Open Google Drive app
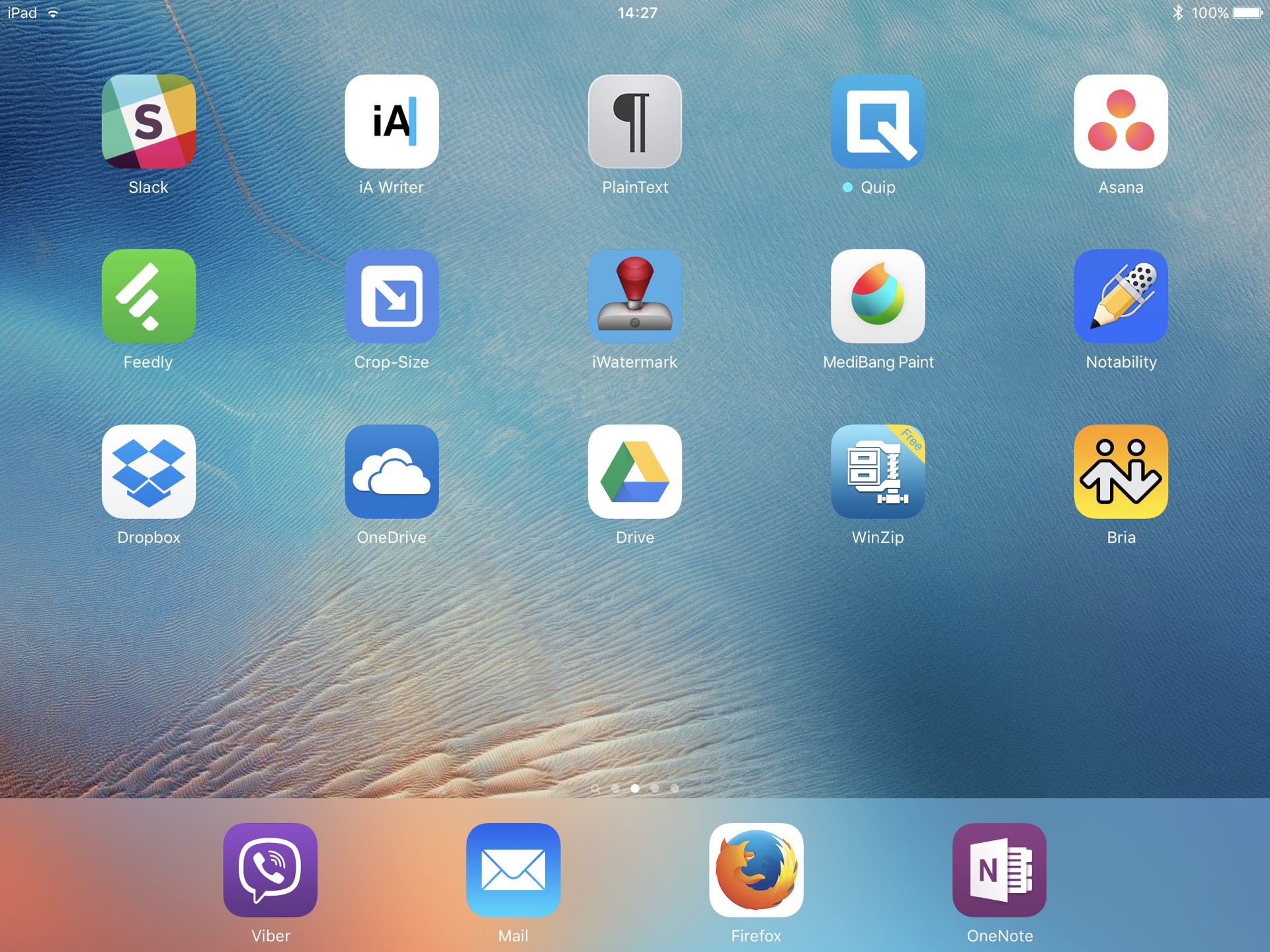This screenshot has height=952, width=1270. point(635,471)
